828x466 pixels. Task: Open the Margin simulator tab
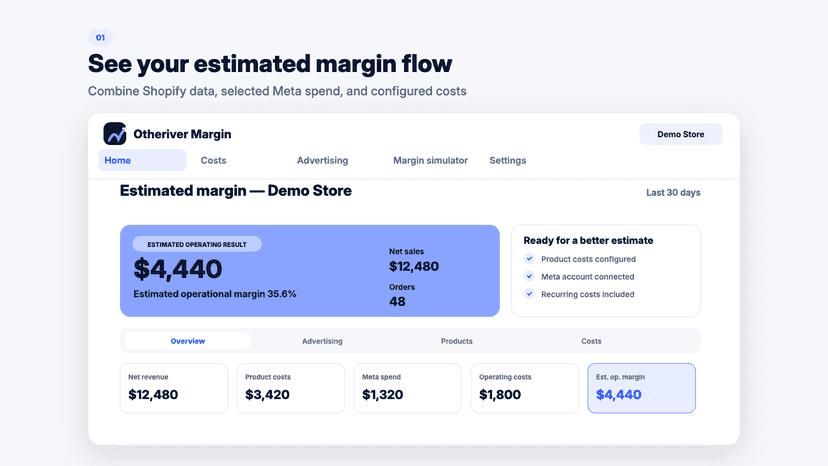click(430, 160)
